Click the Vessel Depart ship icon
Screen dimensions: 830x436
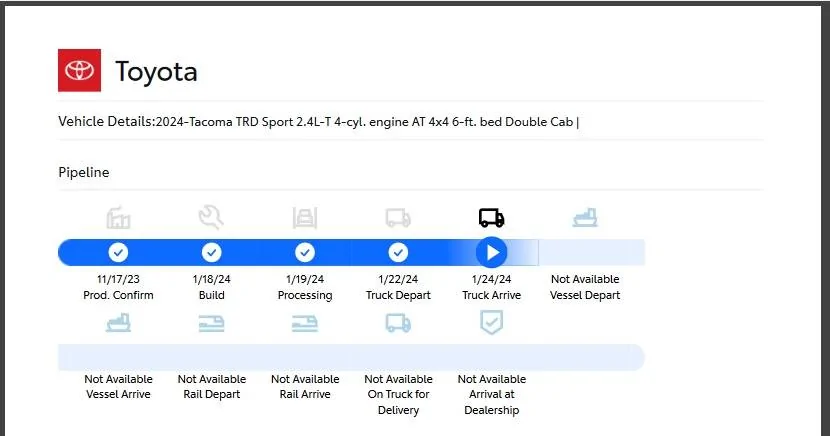pos(585,218)
